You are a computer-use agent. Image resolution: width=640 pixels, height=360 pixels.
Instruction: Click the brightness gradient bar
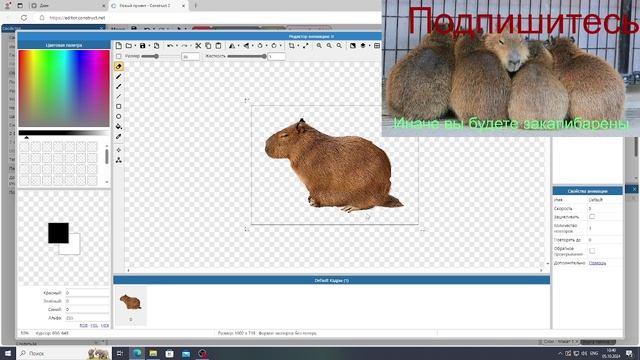pyautogui.click(x=64, y=133)
